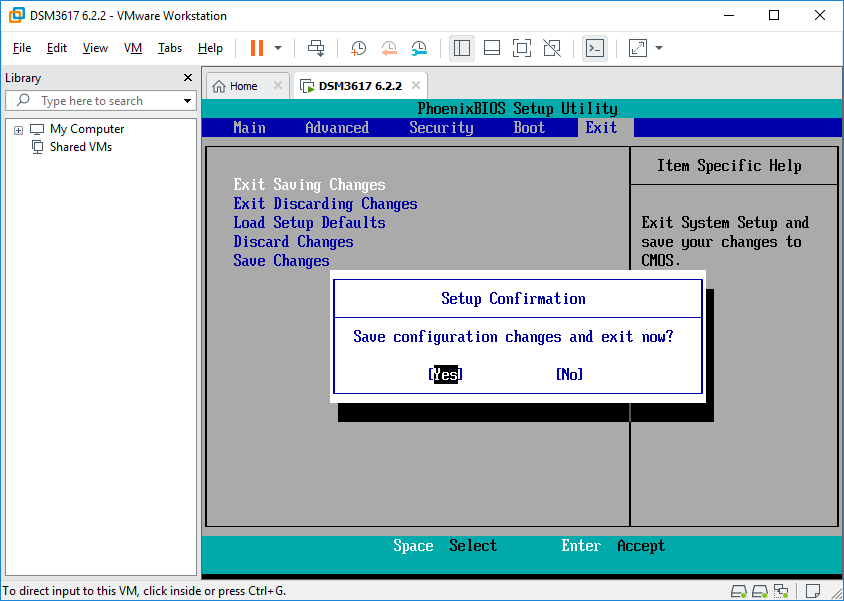Pause the virtual machine with the orange button
Viewport: 844px width, 601px height.
tap(257, 48)
